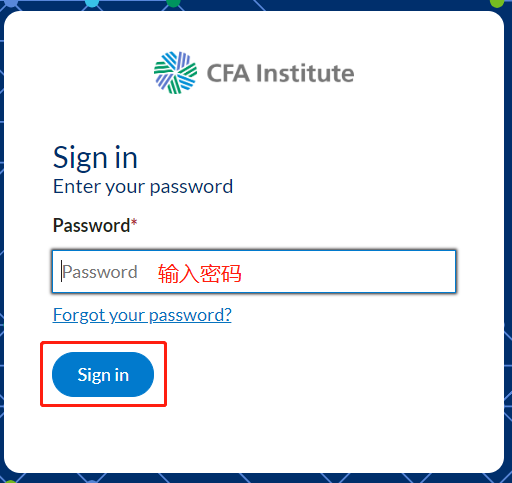Click the cyan dot on top edge
Image resolution: width=512 pixels, height=483 pixels.
[x=92, y=3]
